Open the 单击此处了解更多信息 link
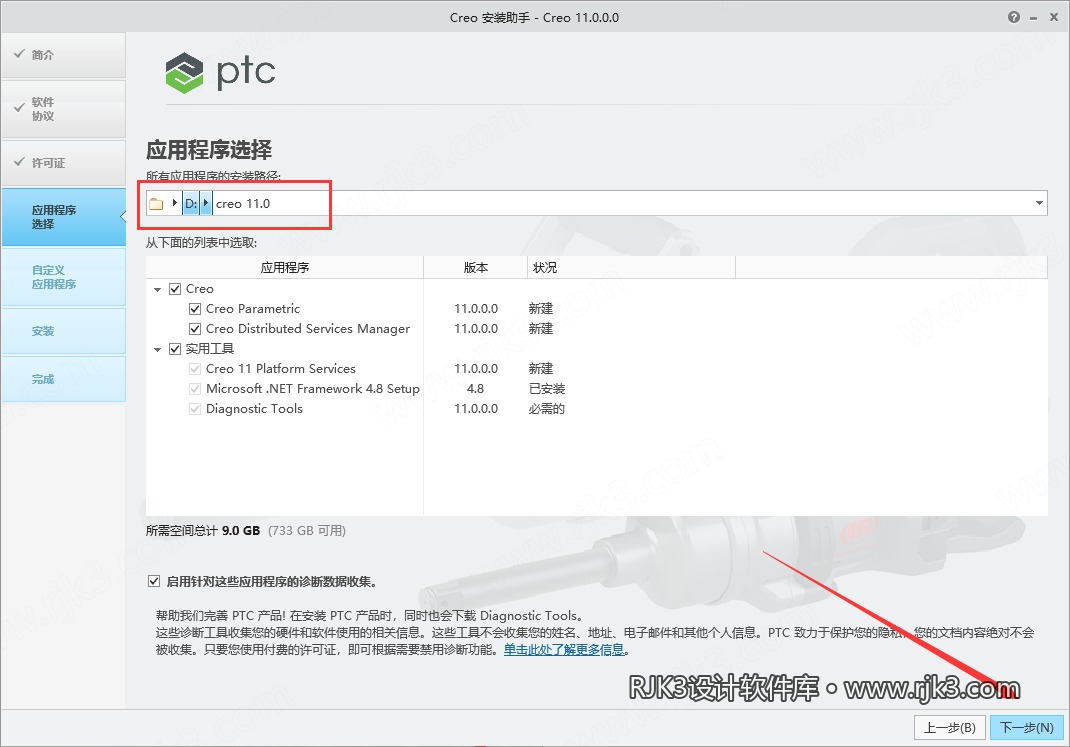Viewport: 1070px width, 747px height. 564,649
